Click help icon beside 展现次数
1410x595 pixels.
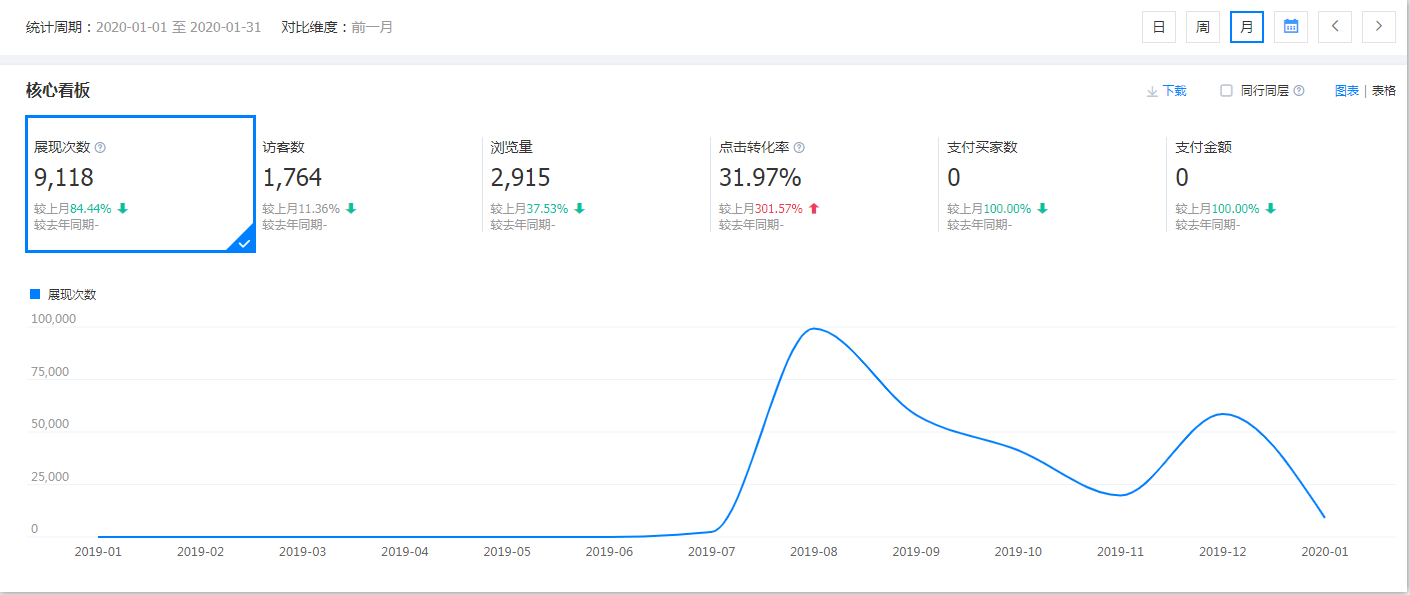(x=100, y=148)
